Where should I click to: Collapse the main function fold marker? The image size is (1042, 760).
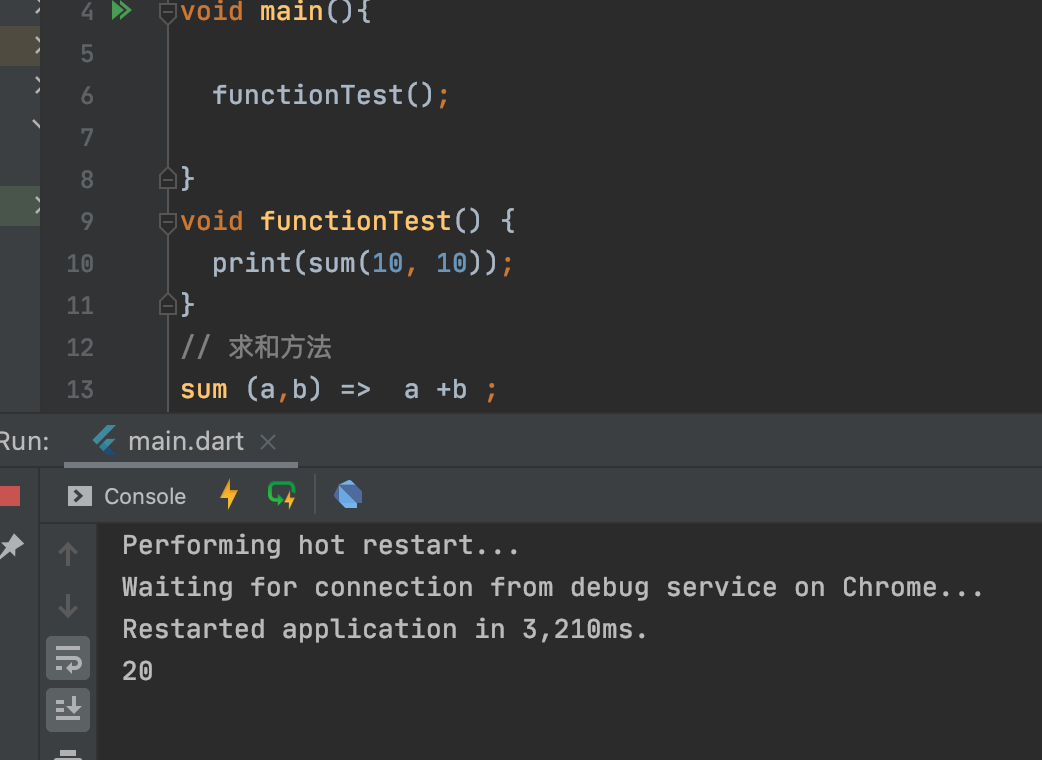[x=167, y=12]
